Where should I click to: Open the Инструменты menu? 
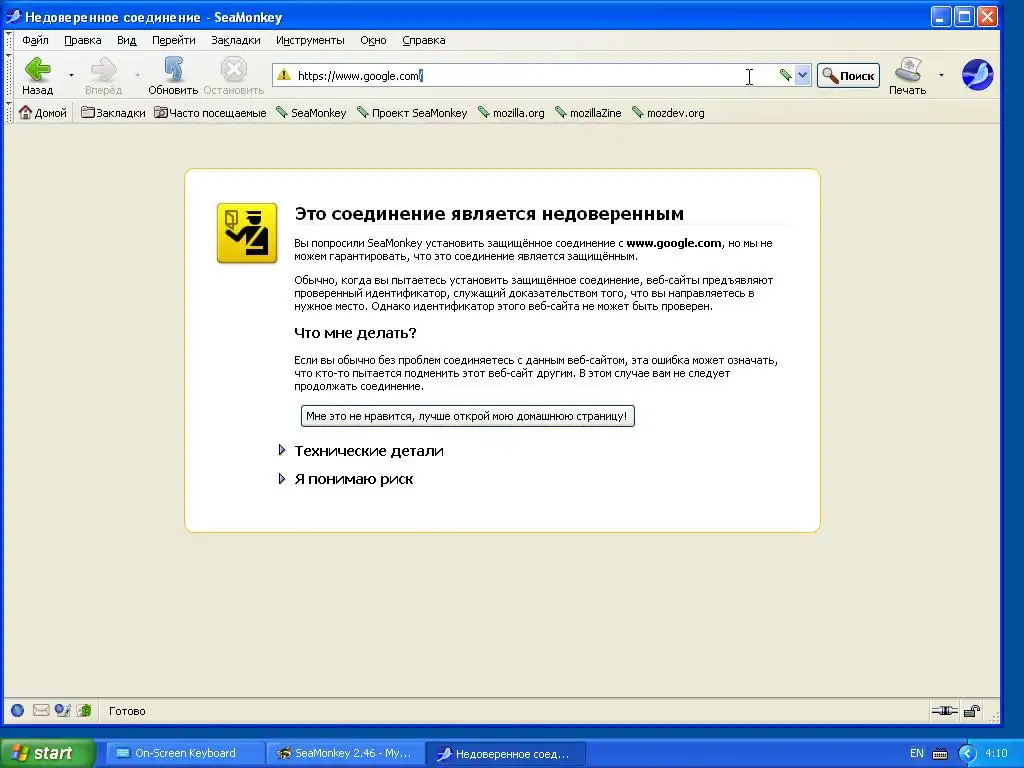coord(310,40)
